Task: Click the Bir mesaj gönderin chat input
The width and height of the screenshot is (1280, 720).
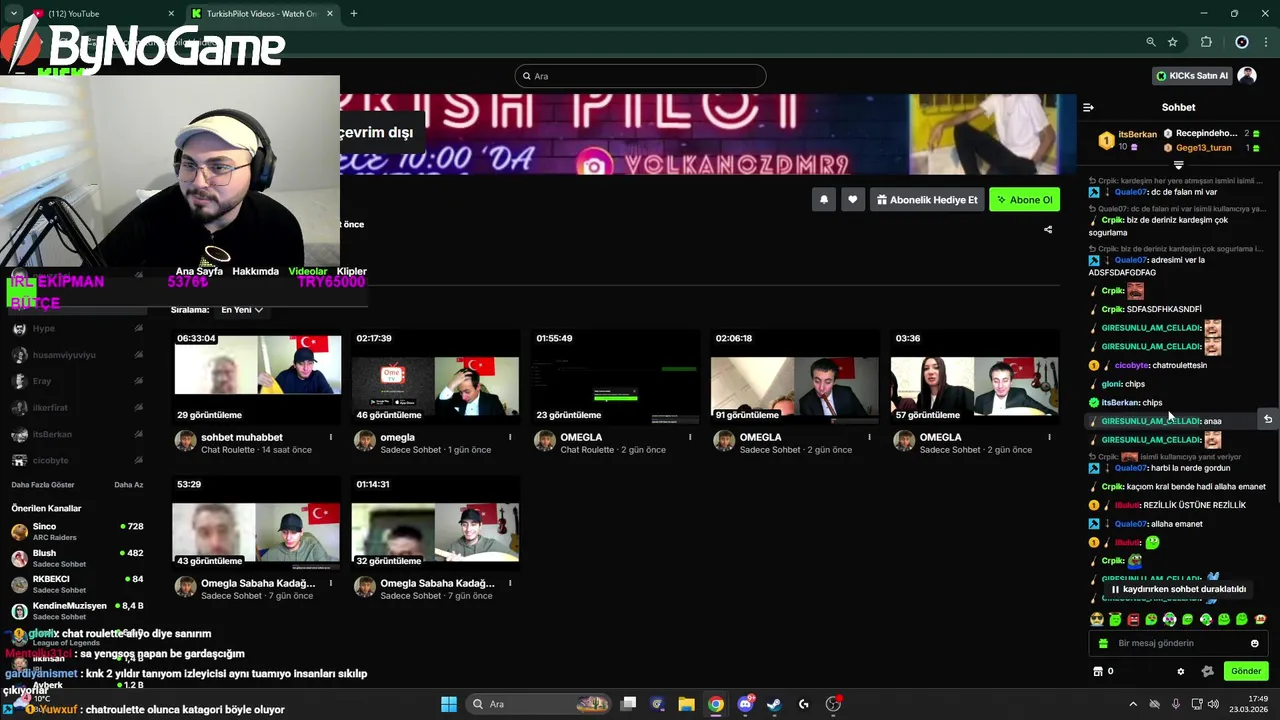Action: click(x=1178, y=643)
